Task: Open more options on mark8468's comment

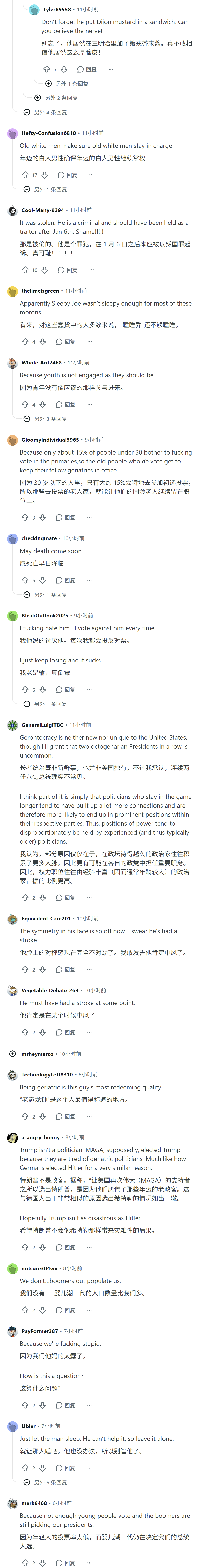Action: pyautogui.click(x=90, y=1562)
